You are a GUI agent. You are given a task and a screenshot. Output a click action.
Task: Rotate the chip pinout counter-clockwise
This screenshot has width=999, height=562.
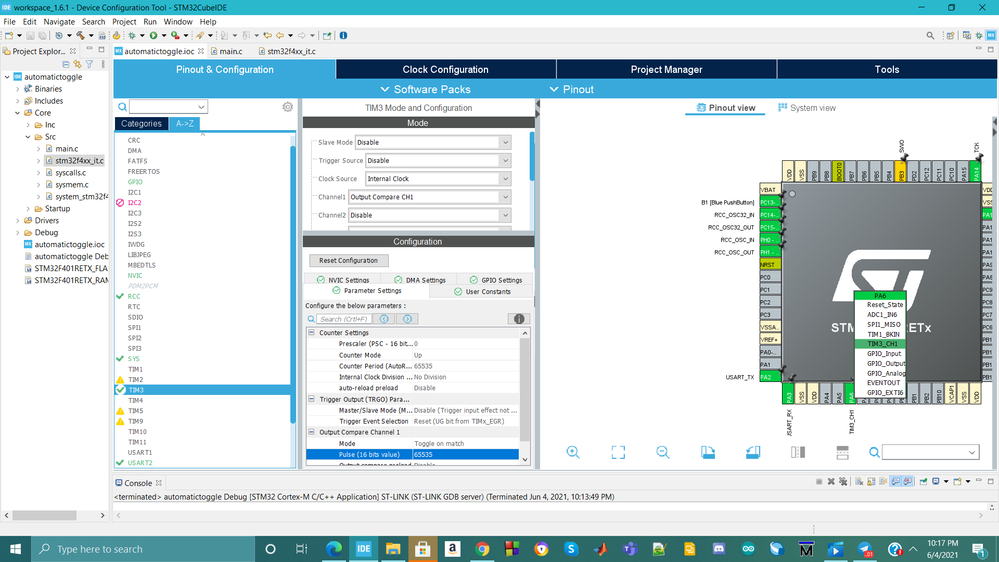pos(752,452)
